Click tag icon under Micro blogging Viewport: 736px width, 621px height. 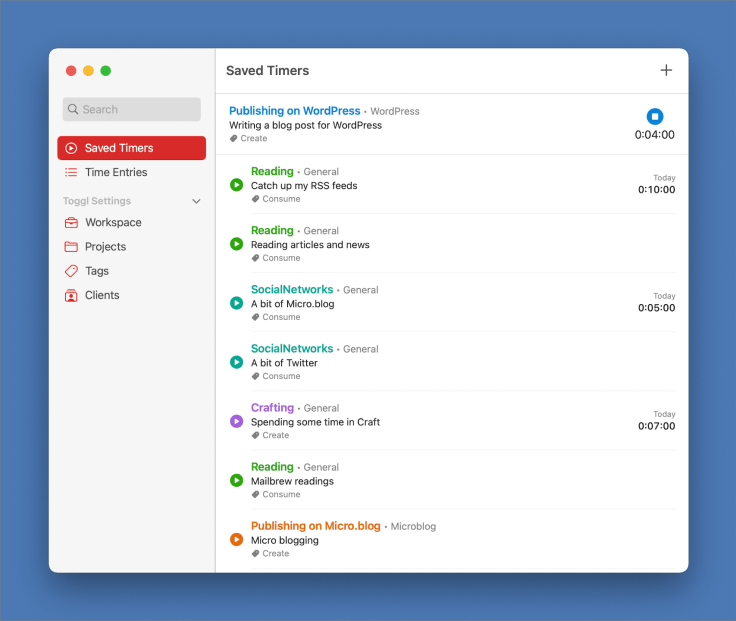click(255, 554)
